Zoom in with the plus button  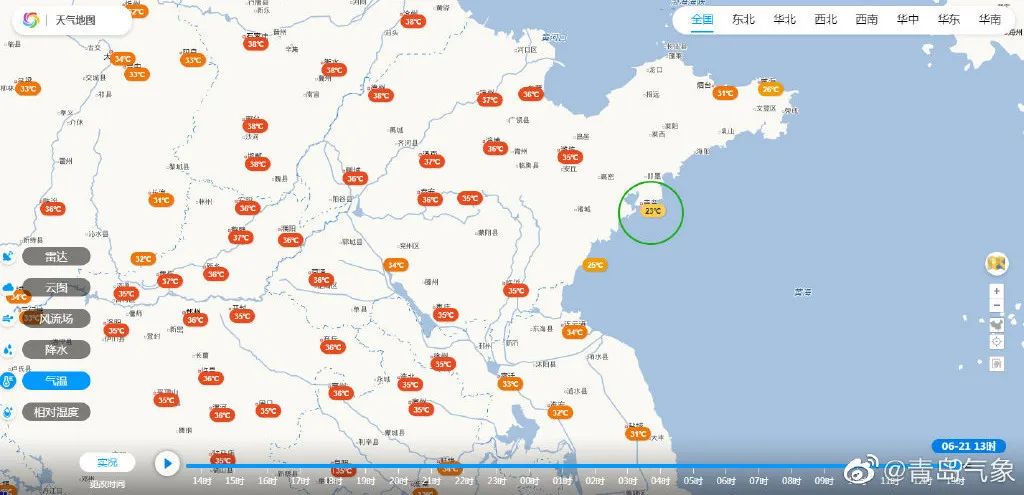[x=997, y=291]
